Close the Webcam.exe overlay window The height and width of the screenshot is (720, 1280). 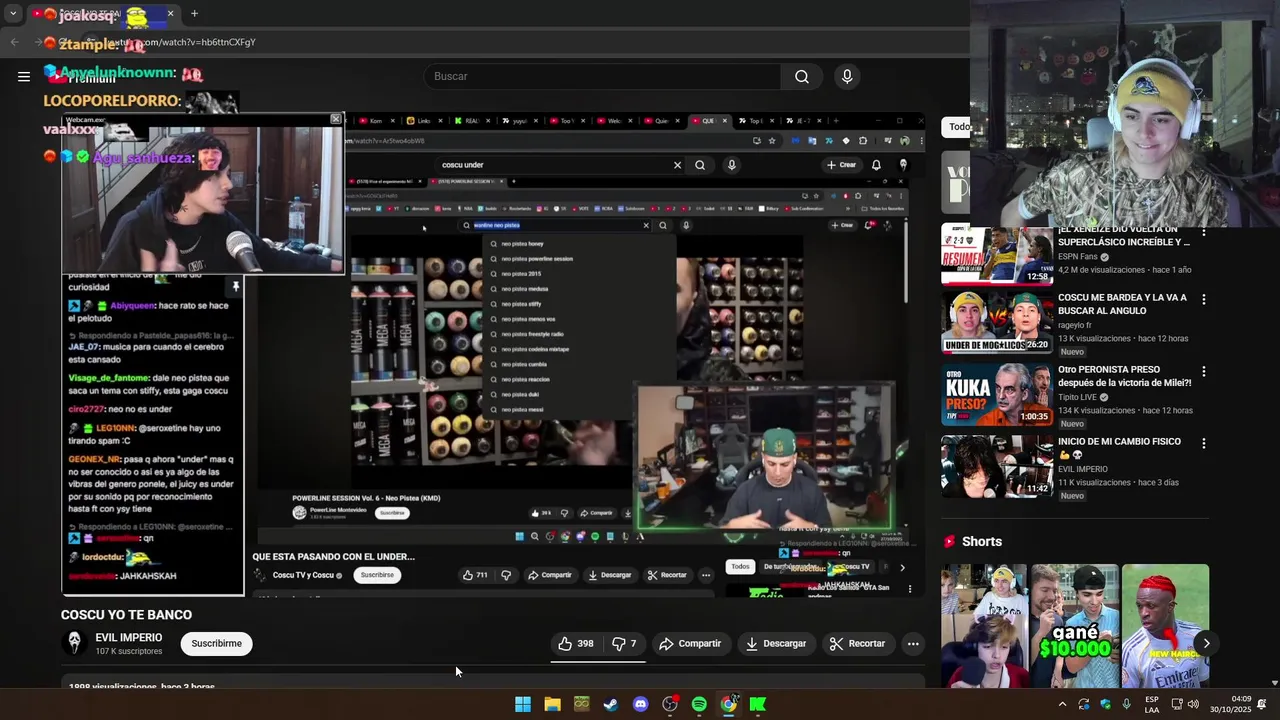[x=335, y=119]
